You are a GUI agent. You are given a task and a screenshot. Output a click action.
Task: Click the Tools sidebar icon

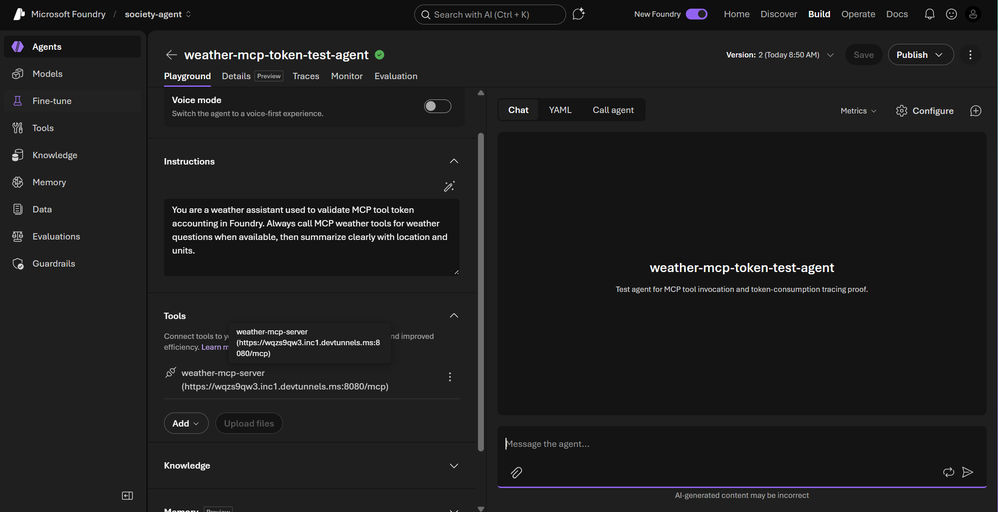tap(18, 128)
